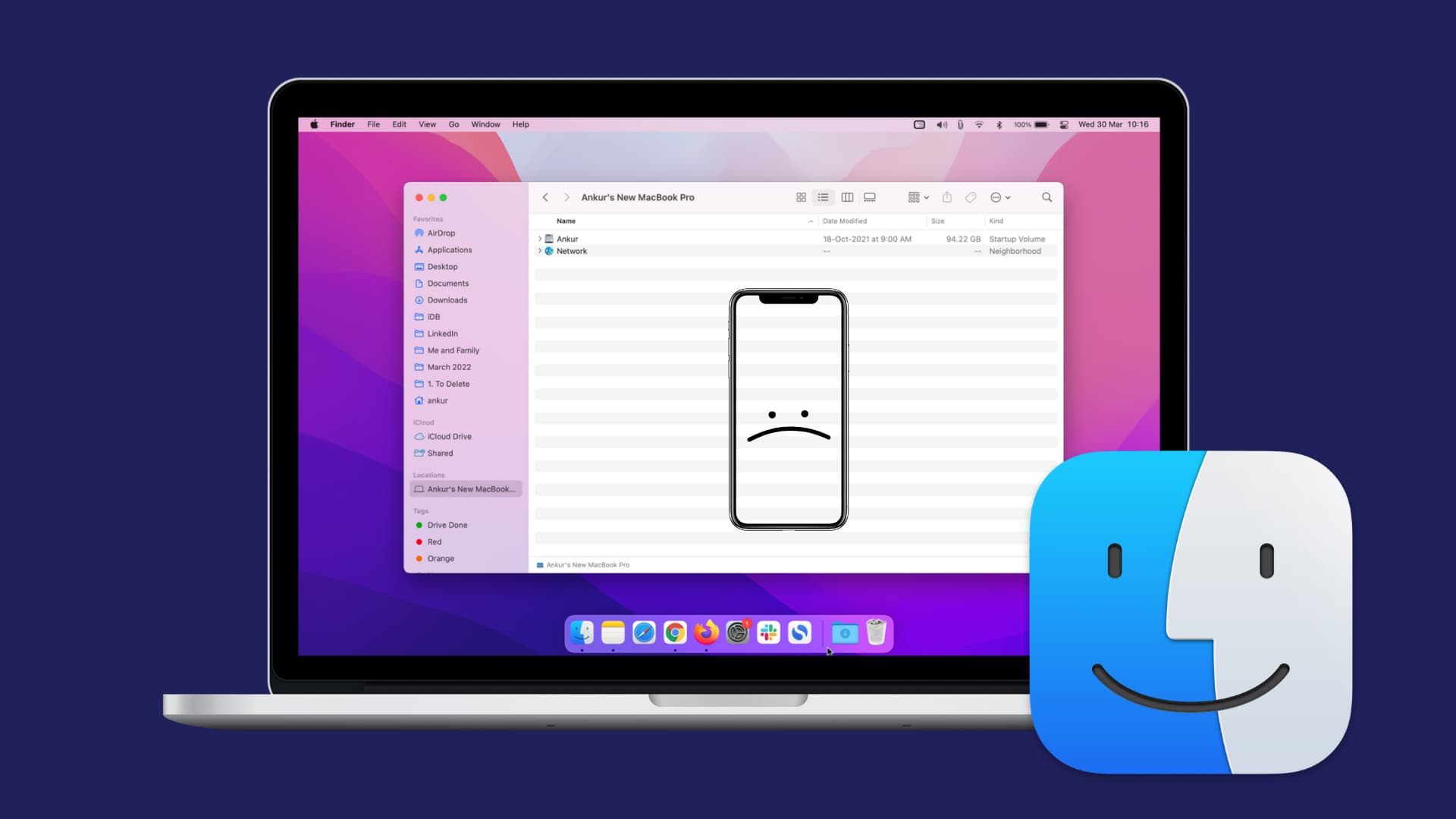This screenshot has width=1456, height=819.
Task: Click the forward navigation arrow
Action: (566, 197)
